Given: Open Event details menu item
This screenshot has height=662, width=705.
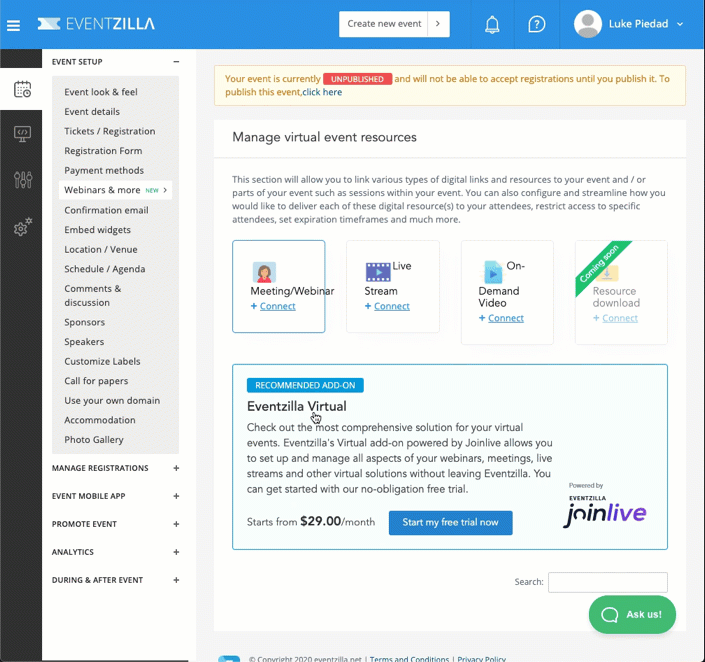Looking at the screenshot, I should click(92, 112).
